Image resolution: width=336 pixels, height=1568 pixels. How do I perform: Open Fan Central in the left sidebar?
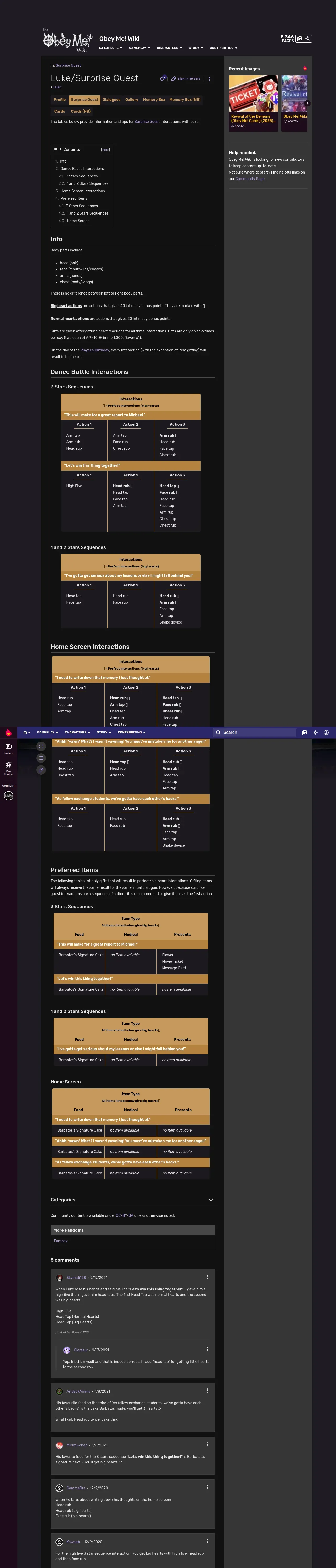[9, 768]
